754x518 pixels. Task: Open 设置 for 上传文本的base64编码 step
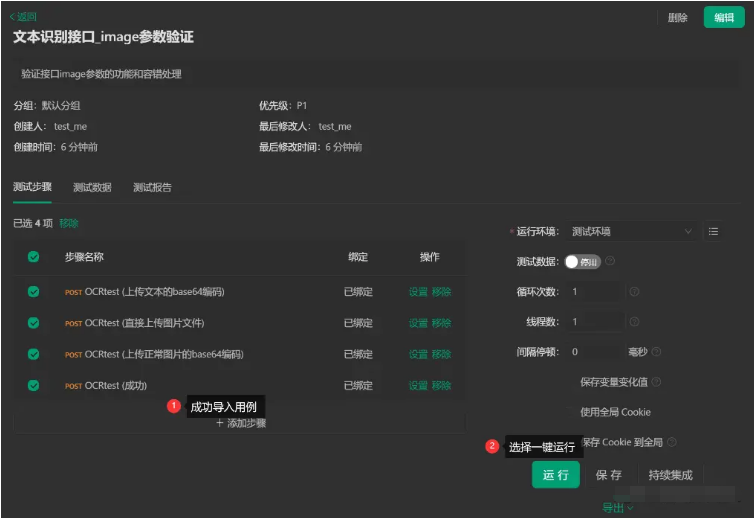click(x=418, y=291)
